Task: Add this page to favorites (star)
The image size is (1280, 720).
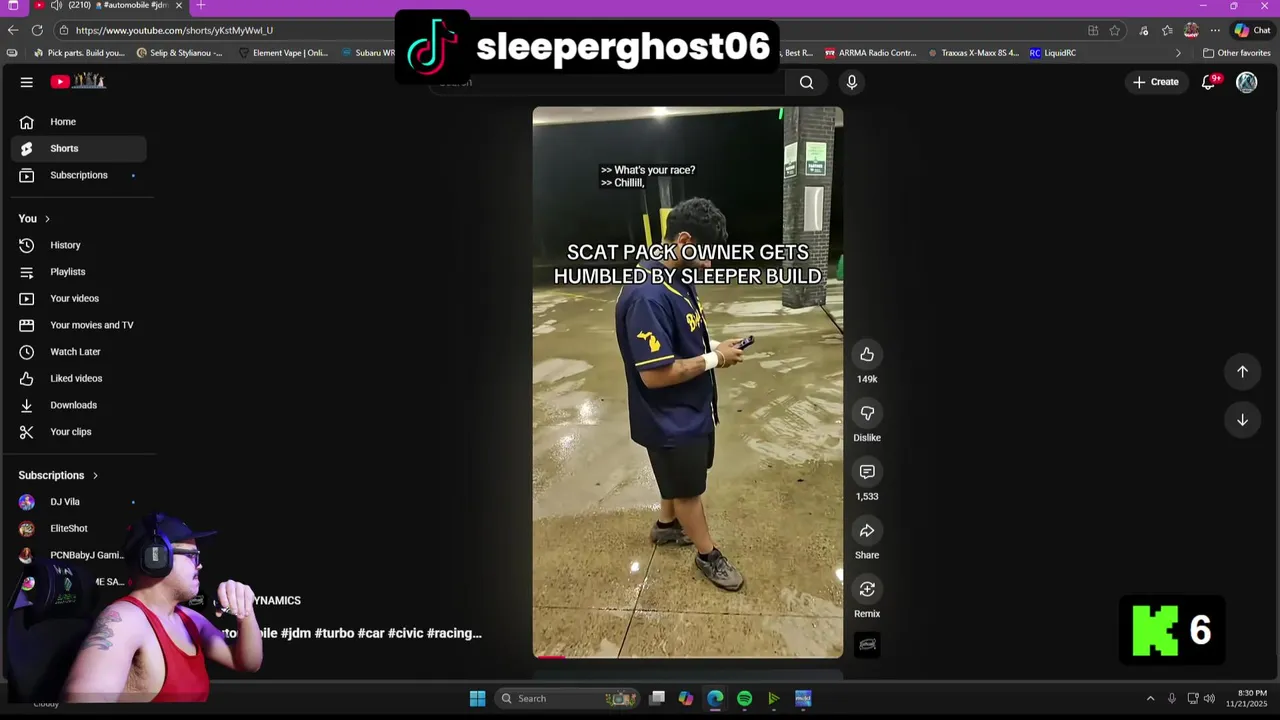Action: (1114, 30)
